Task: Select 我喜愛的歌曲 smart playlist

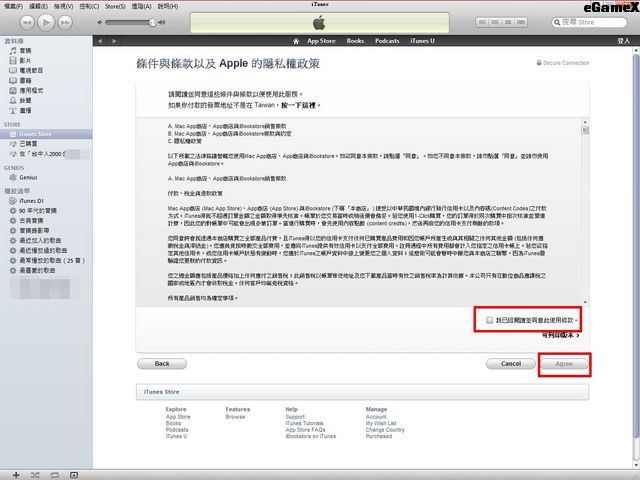Action: point(38,271)
